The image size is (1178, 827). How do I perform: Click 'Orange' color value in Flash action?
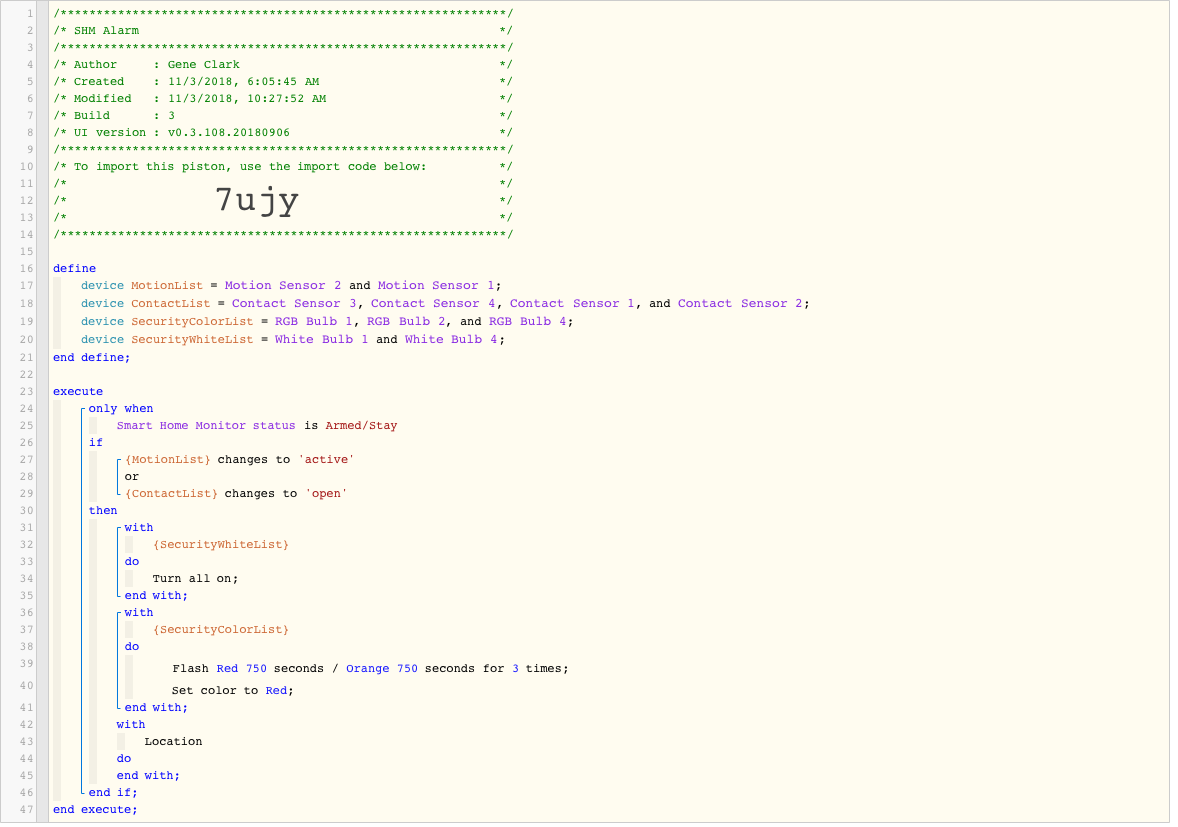click(367, 669)
